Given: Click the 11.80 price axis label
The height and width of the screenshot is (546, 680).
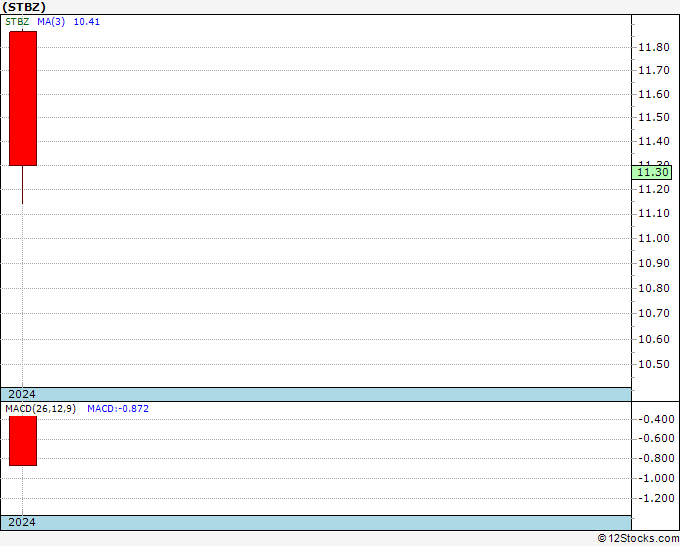Looking at the screenshot, I should pos(654,47).
